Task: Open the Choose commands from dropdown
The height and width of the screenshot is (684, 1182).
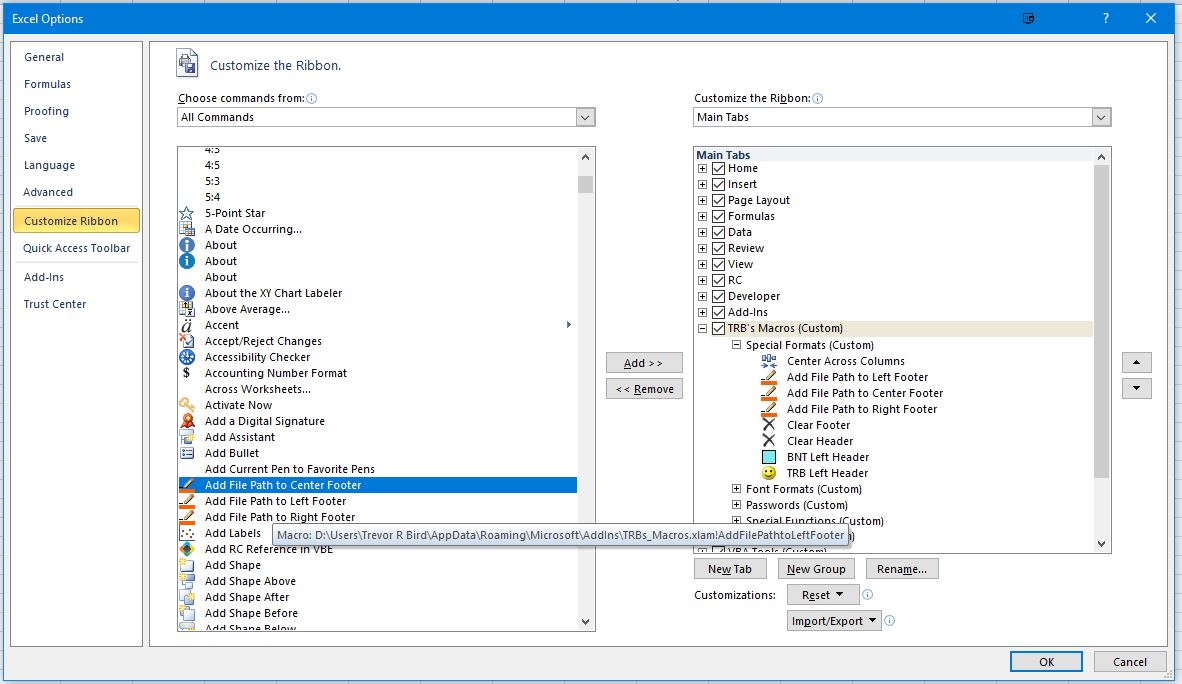Action: point(585,117)
